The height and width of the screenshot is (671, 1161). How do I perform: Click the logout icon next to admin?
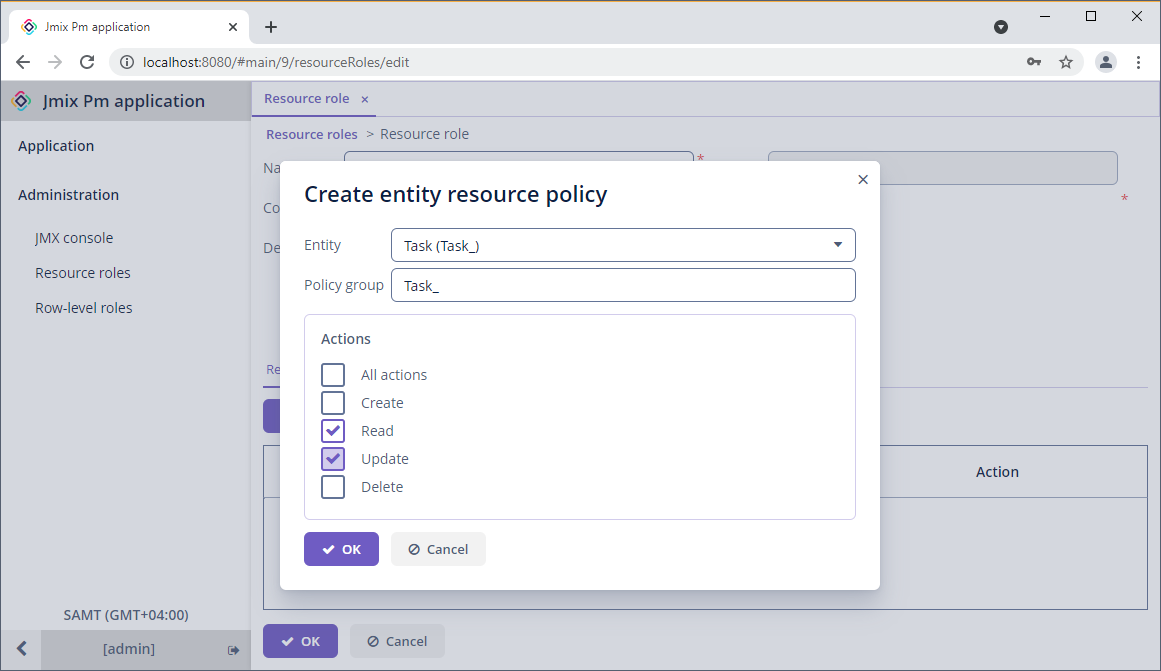point(233,650)
